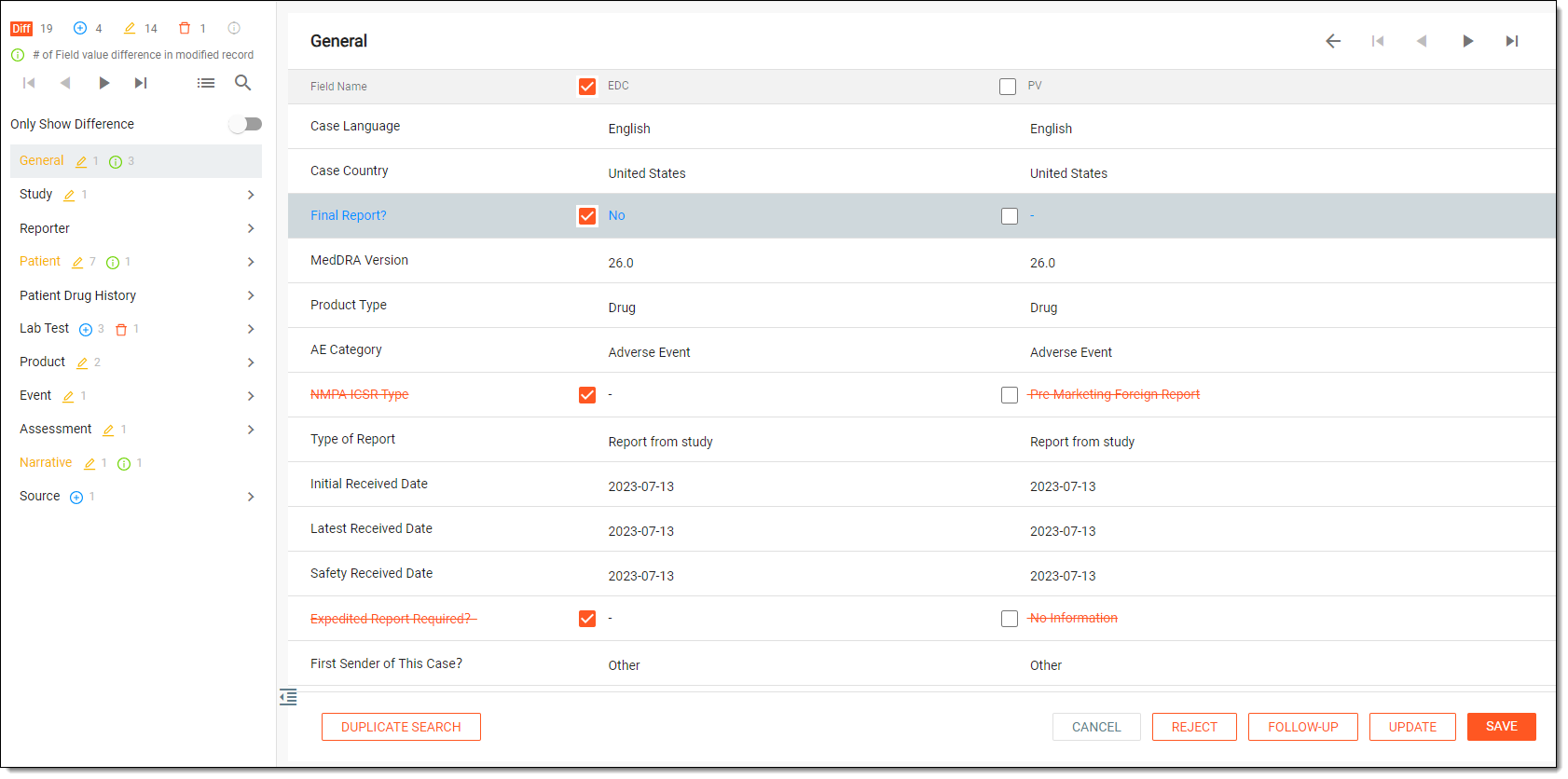Jump to last difference in left panel
This screenshot has width=1568, height=779.
141,83
